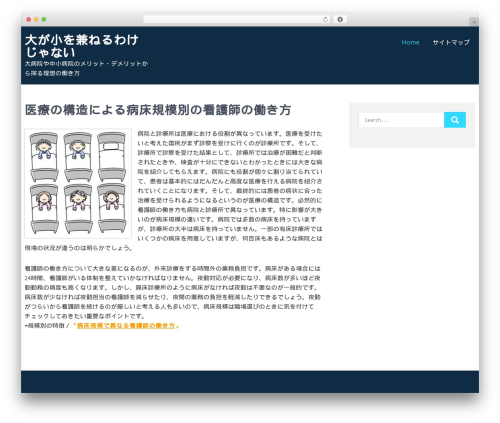Click the green fullscreen window dot

coord(44,19)
